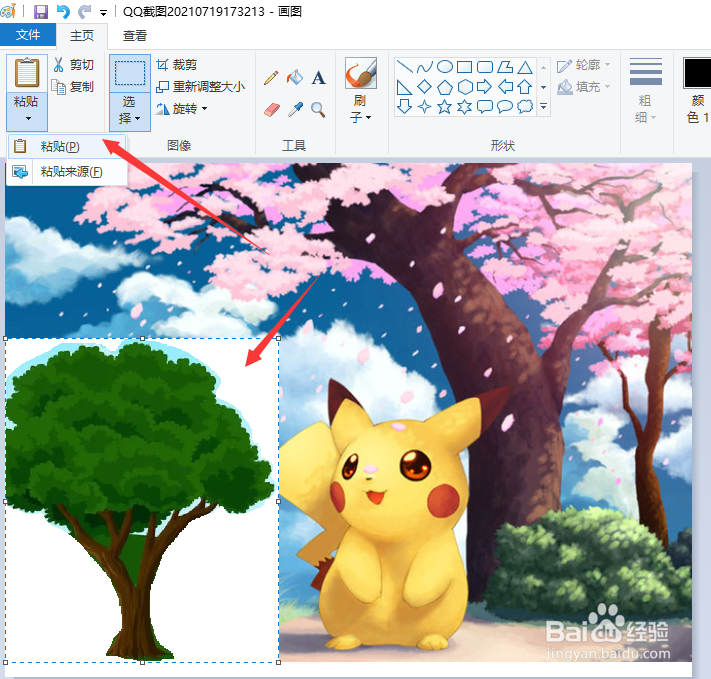Pick the right triangle shape
The image size is (711, 679).
tap(404, 87)
